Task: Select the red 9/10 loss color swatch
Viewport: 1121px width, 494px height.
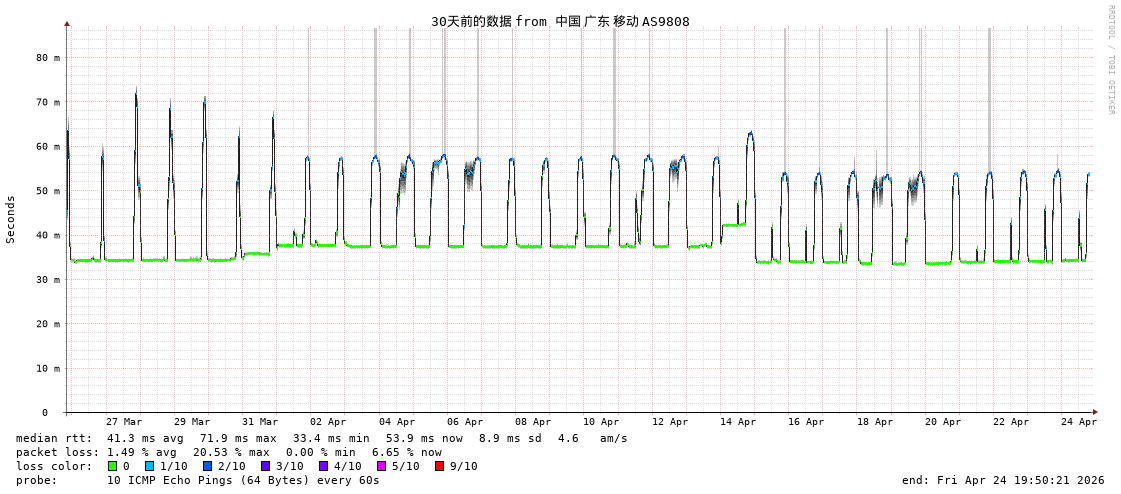Action: click(x=439, y=466)
